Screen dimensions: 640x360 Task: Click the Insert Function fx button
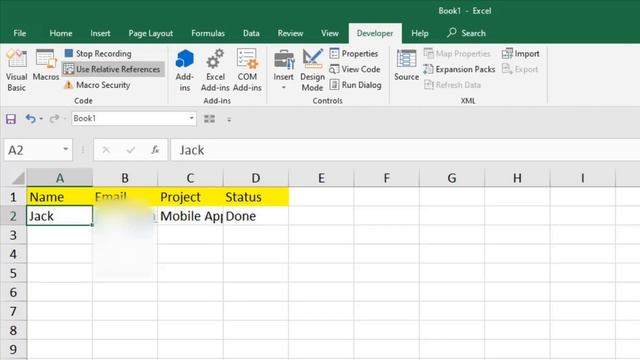(155, 150)
